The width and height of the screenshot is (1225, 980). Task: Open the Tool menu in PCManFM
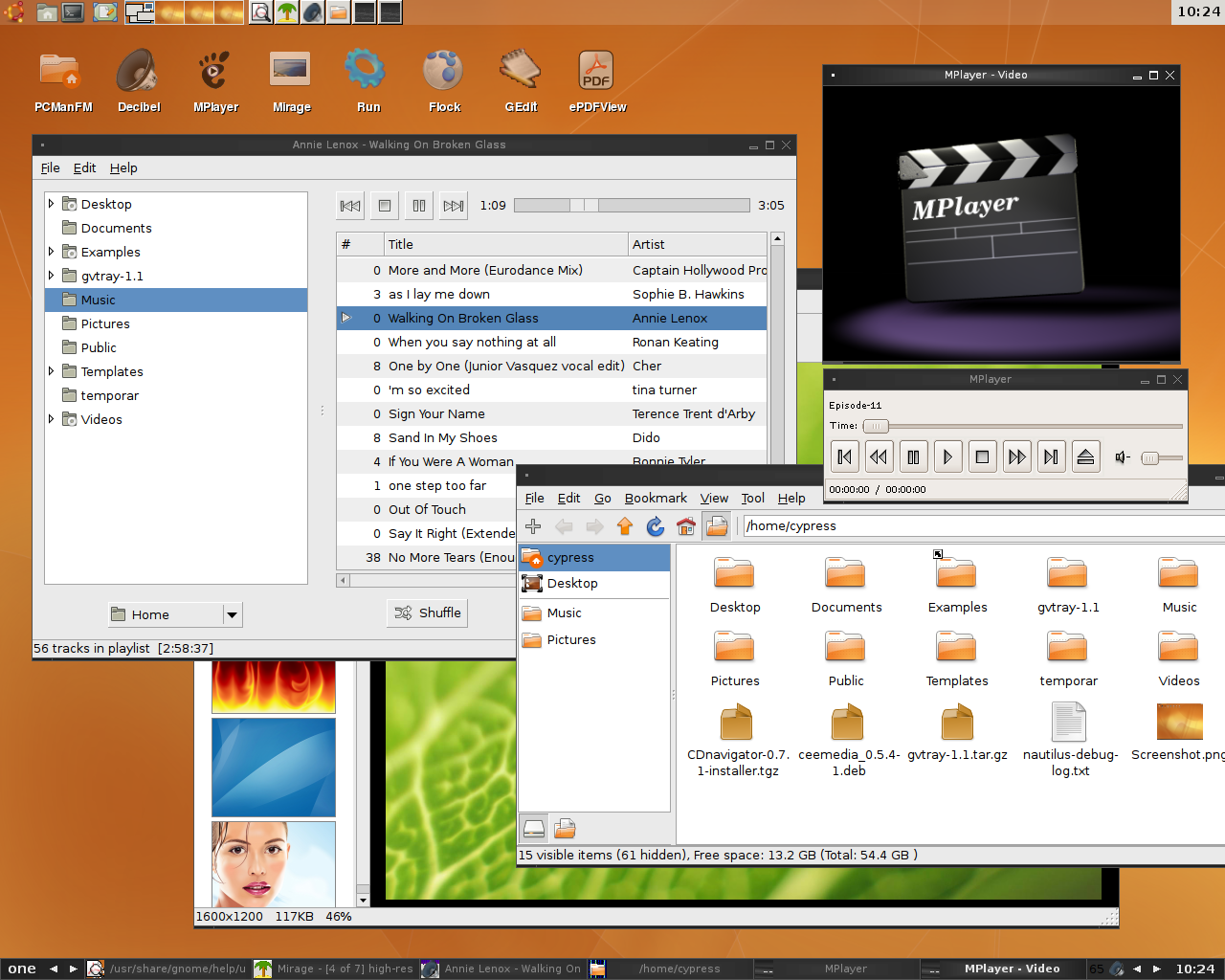point(753,498)
